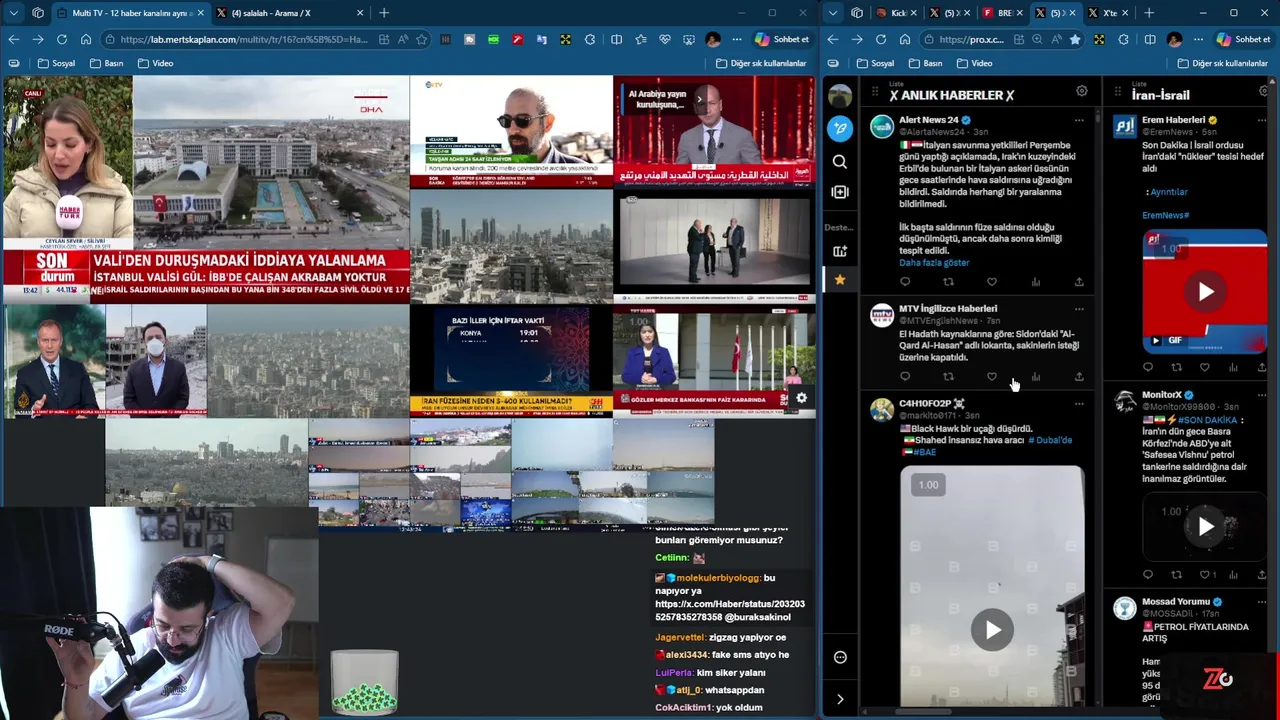The height and width of the screenshot is (720, 1280).
Task: Like the Alert News 24 post
Action: point(992,282)
